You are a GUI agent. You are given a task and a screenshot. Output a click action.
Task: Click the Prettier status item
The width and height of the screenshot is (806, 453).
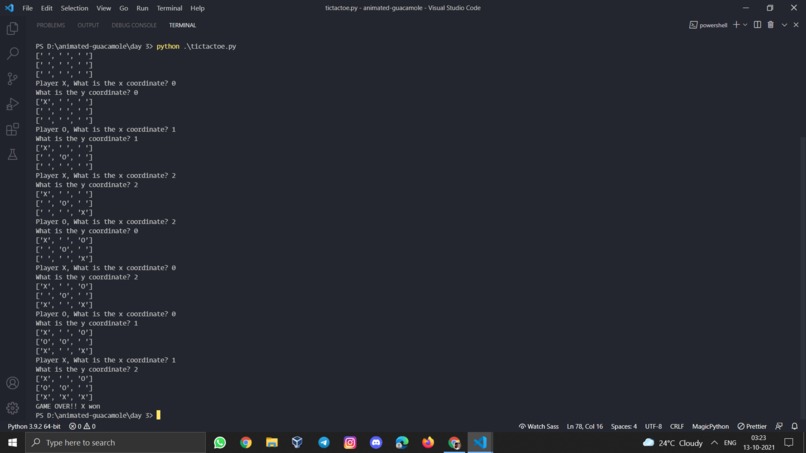[752, 426]
